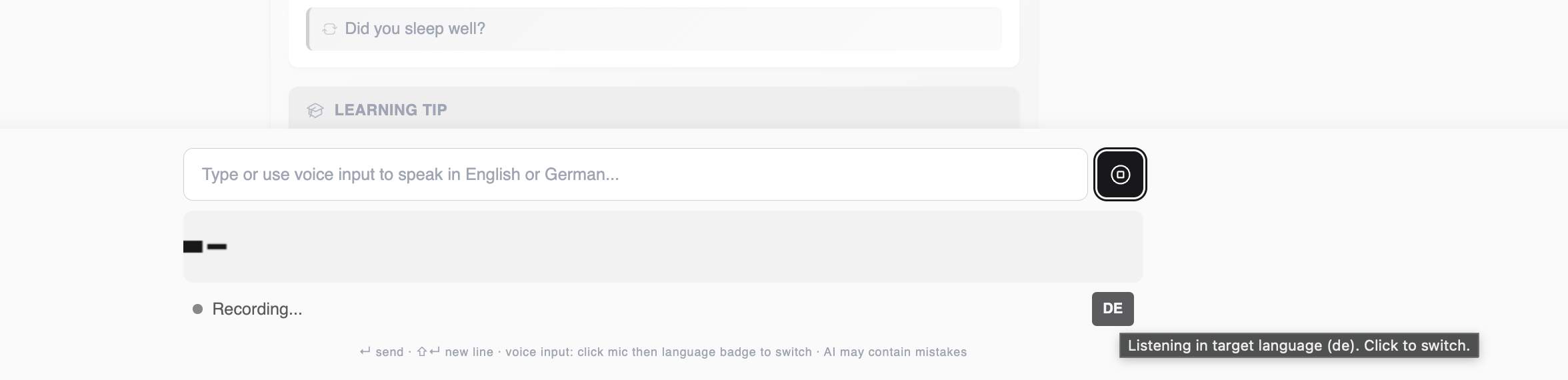Expand the LEARNING TIP section

pos(391,110)
